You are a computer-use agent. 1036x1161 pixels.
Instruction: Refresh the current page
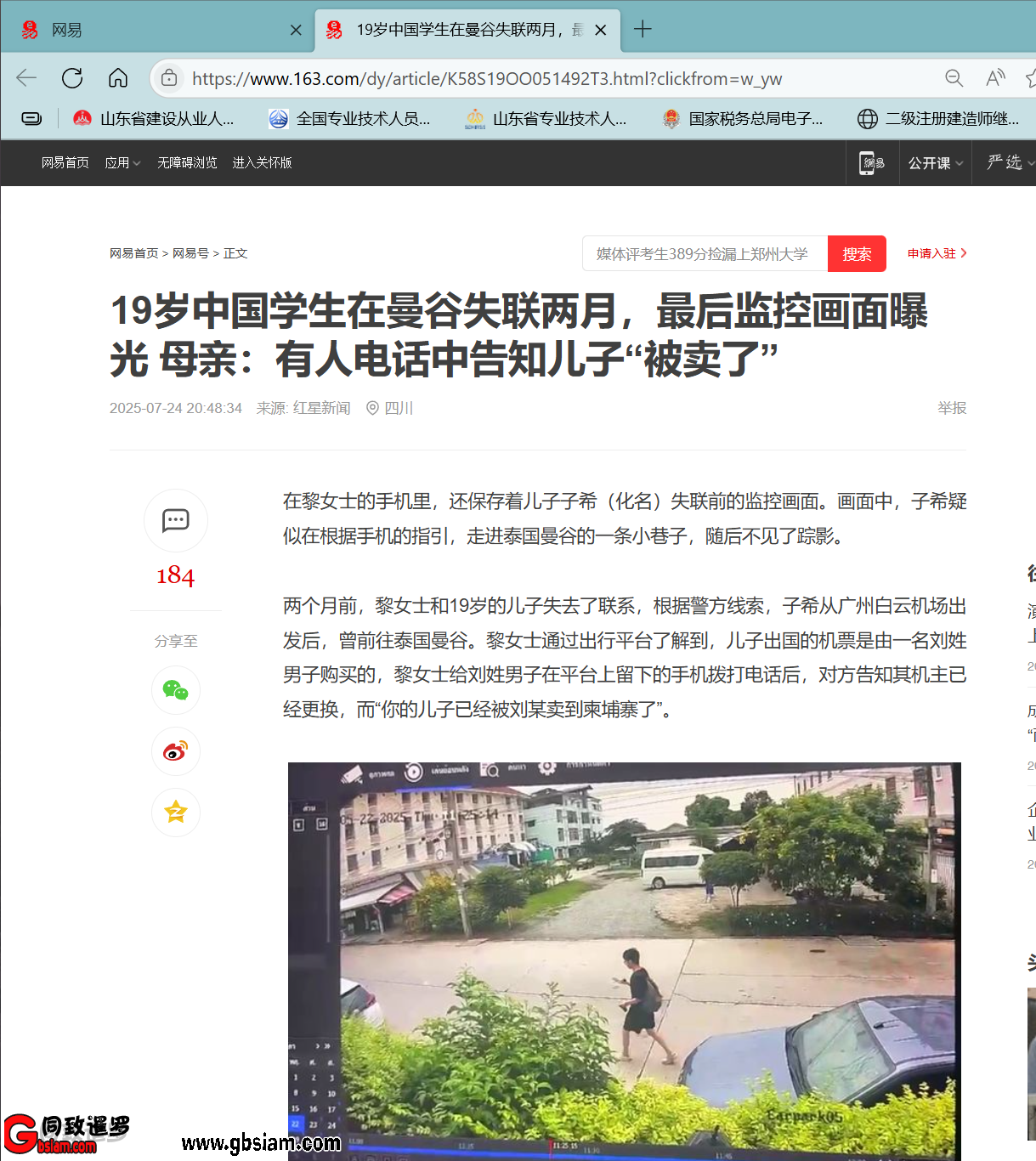tap(72, 78)
